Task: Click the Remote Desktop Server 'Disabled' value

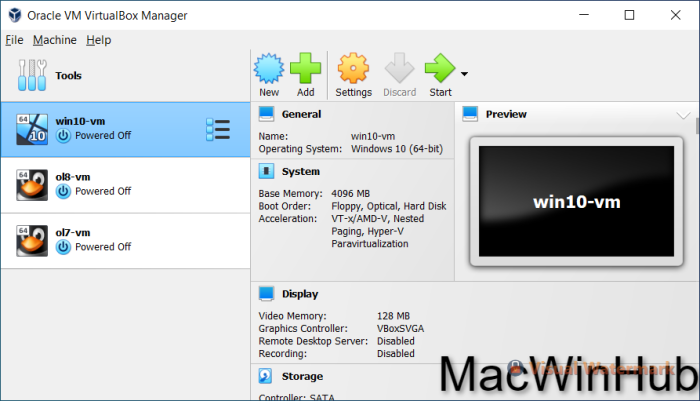Action: [396, 341]
